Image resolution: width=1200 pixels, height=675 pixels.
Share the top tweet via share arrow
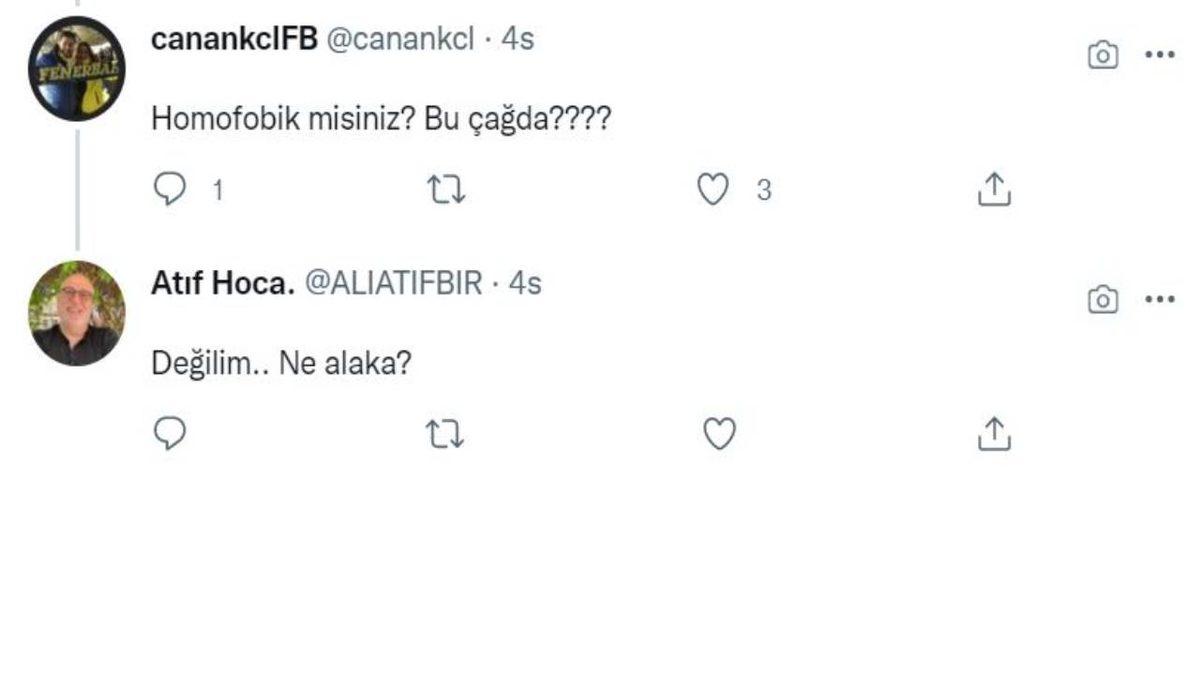[994, 188]
